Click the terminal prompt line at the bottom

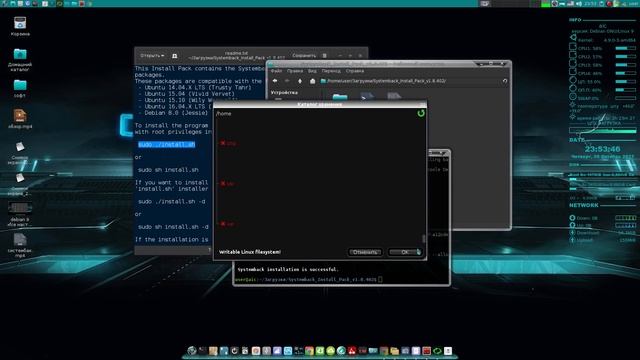coord(308,280)
